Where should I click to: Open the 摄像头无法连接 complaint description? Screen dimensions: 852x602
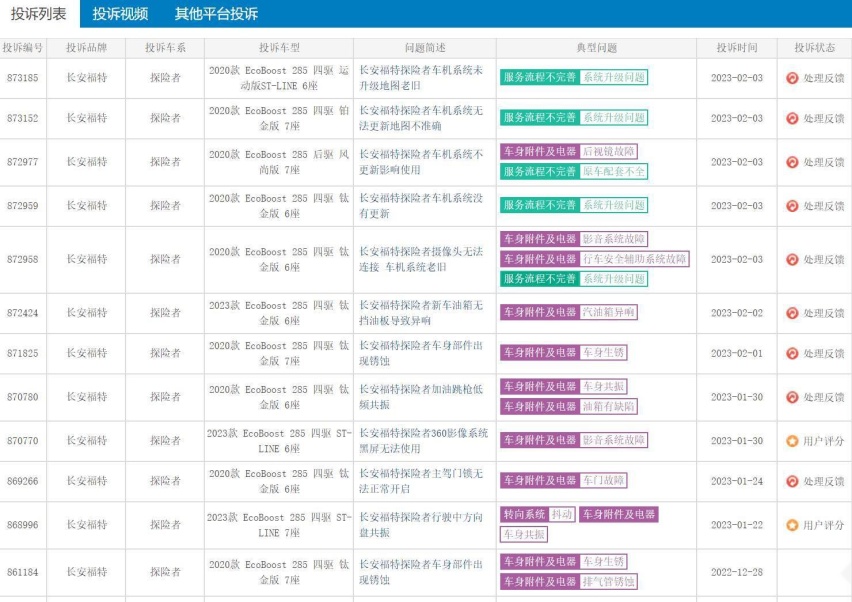point(421,259)
